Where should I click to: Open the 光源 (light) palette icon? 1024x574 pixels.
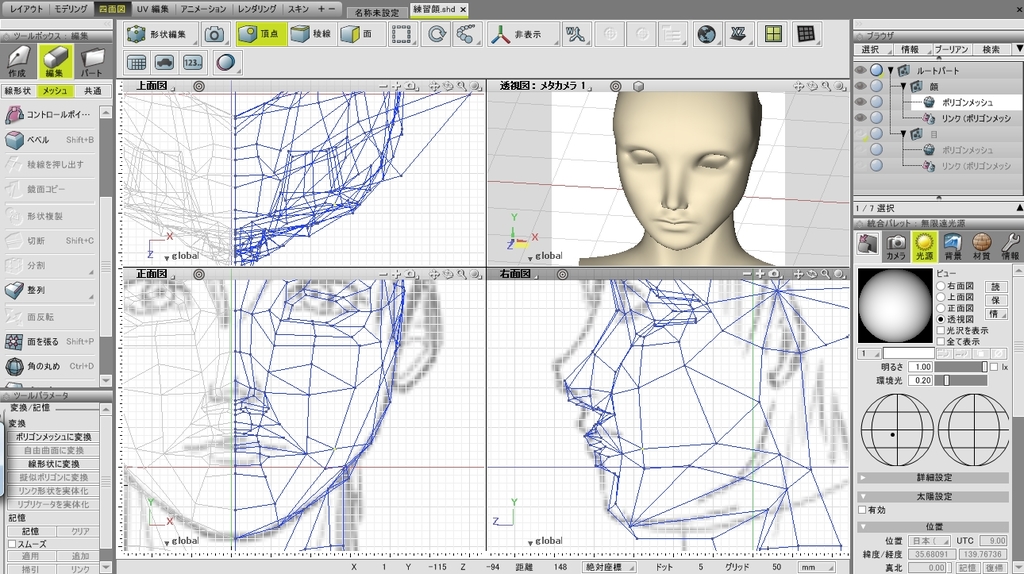(924, 244)
